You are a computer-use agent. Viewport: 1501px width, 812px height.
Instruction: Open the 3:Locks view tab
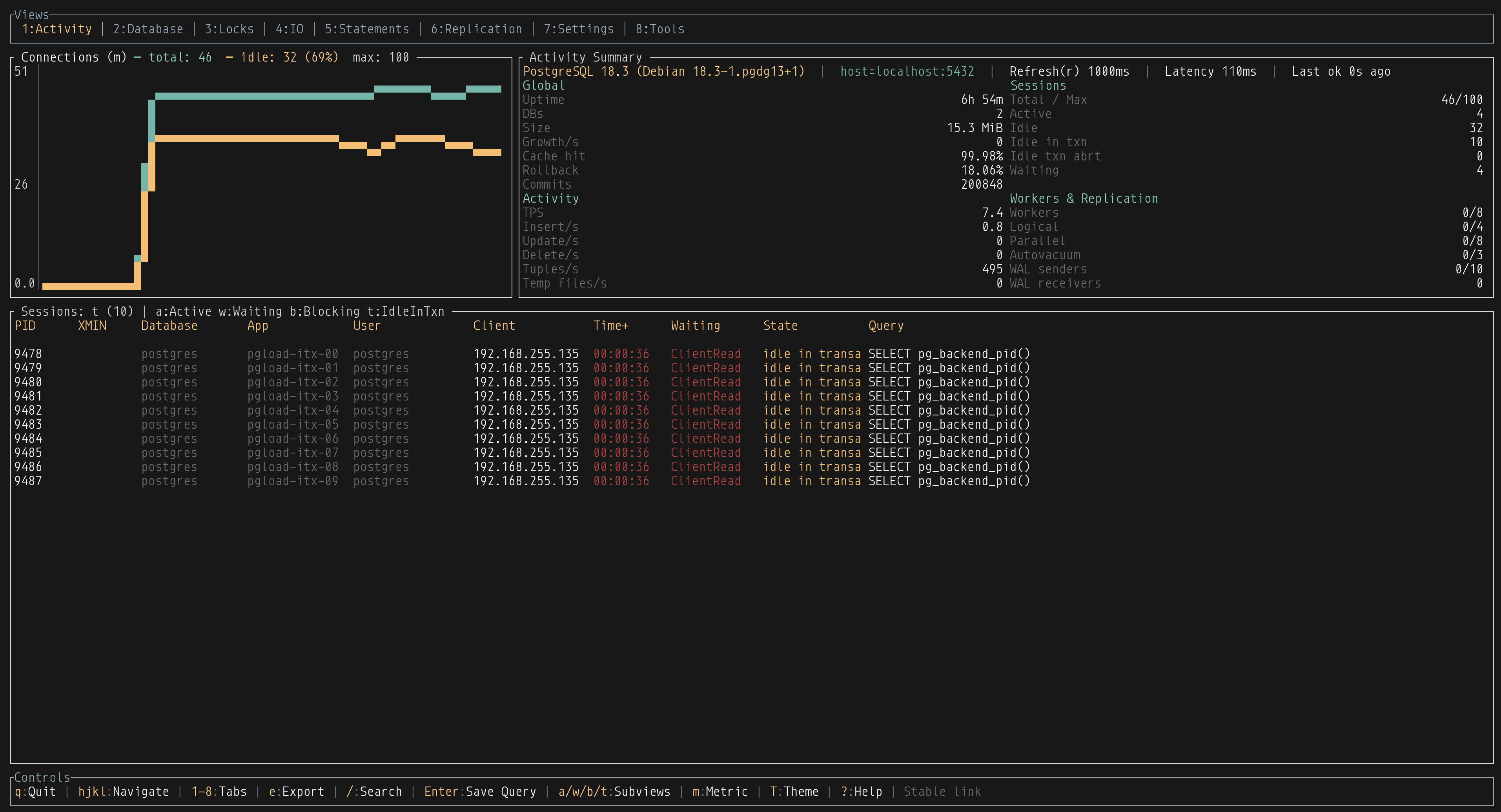229,29
